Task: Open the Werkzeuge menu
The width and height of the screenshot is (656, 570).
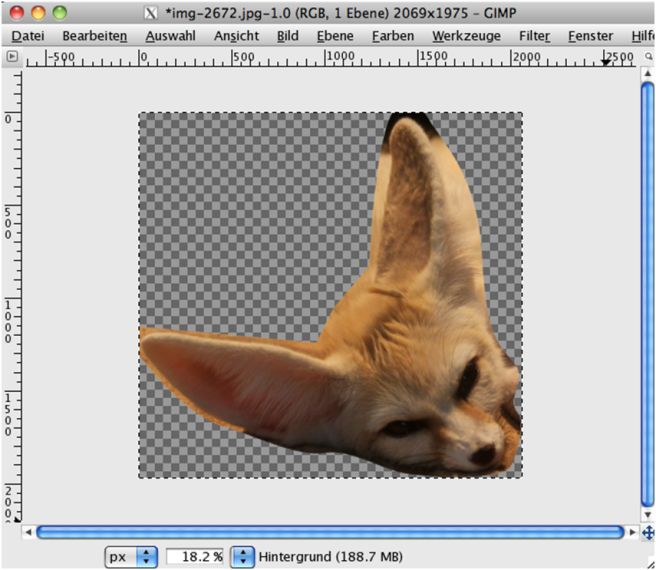Action: point(465,36)
